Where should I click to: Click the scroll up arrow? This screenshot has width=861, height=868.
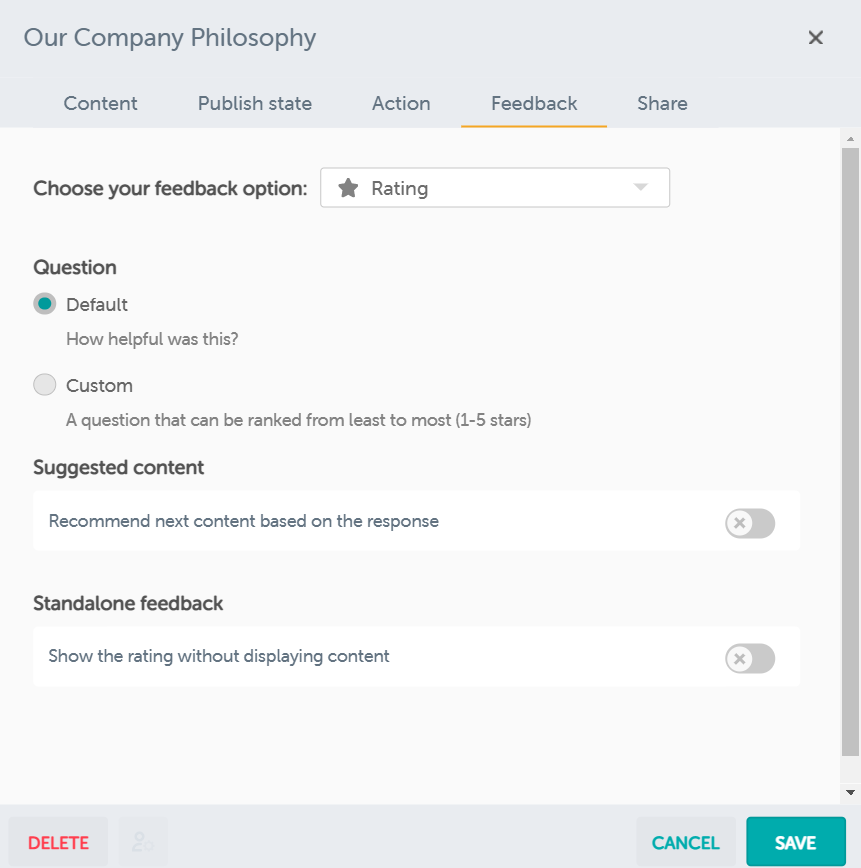(850, 138)
